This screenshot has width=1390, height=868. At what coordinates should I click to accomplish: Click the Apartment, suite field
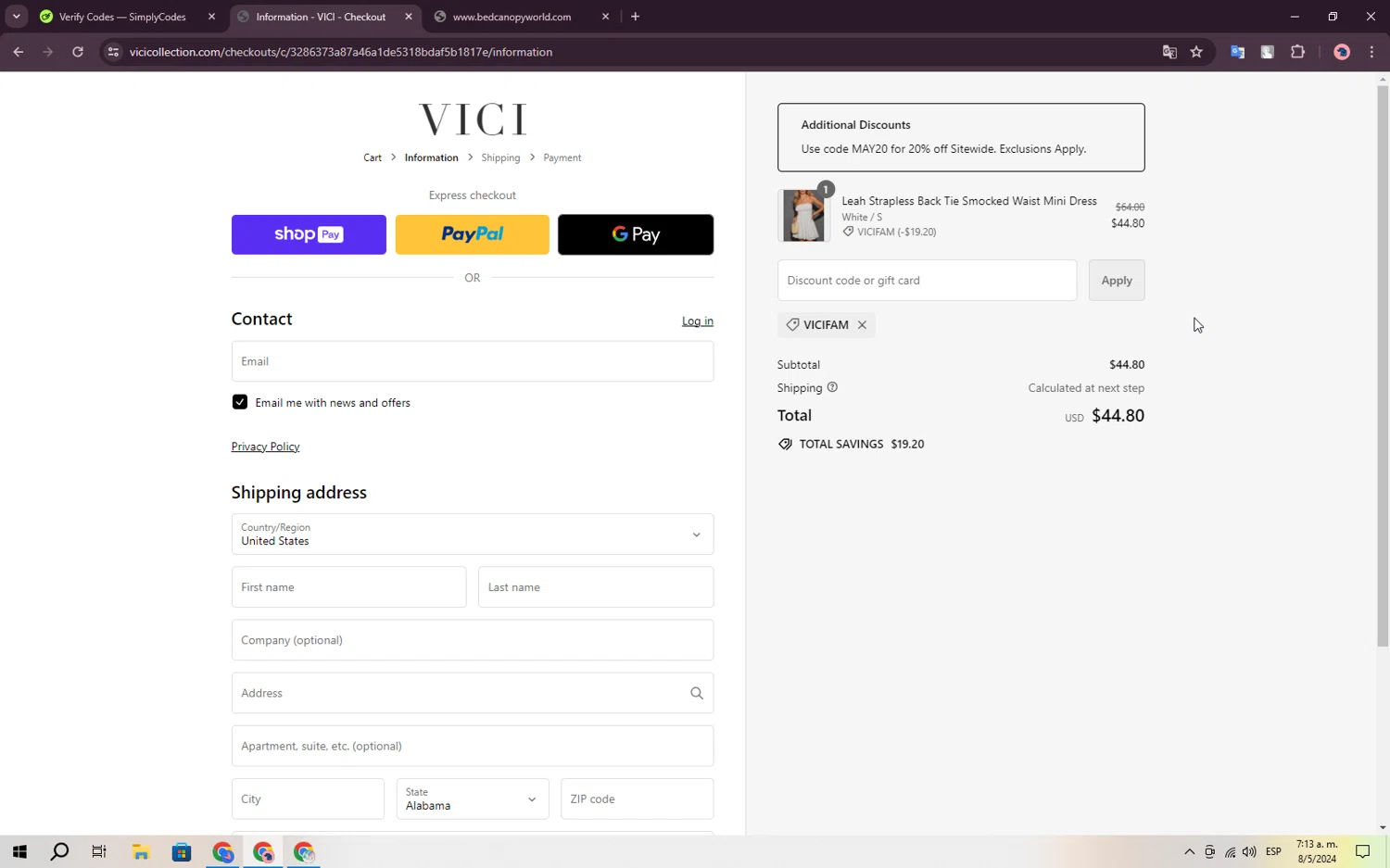pyautogui.click(x=473, y=746)
